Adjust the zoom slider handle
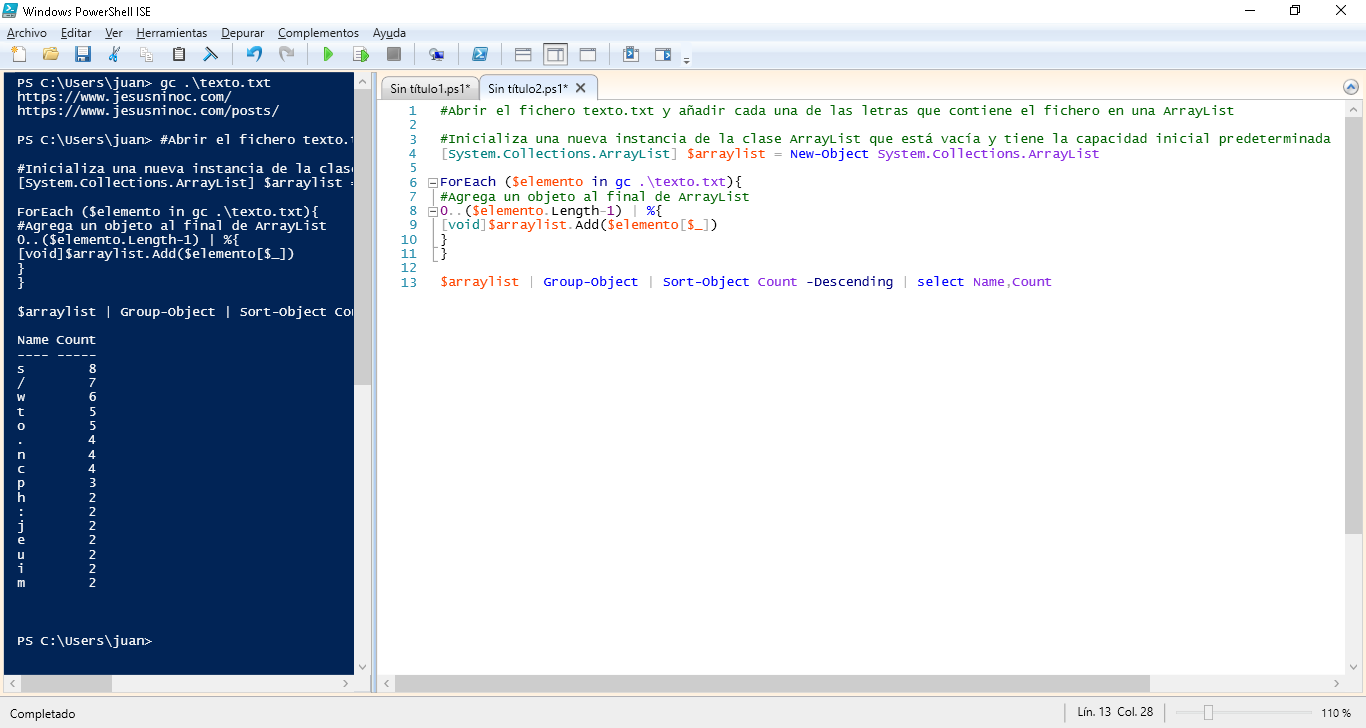The height and width of the screenshot is (728, 1366). (1208, 713)
